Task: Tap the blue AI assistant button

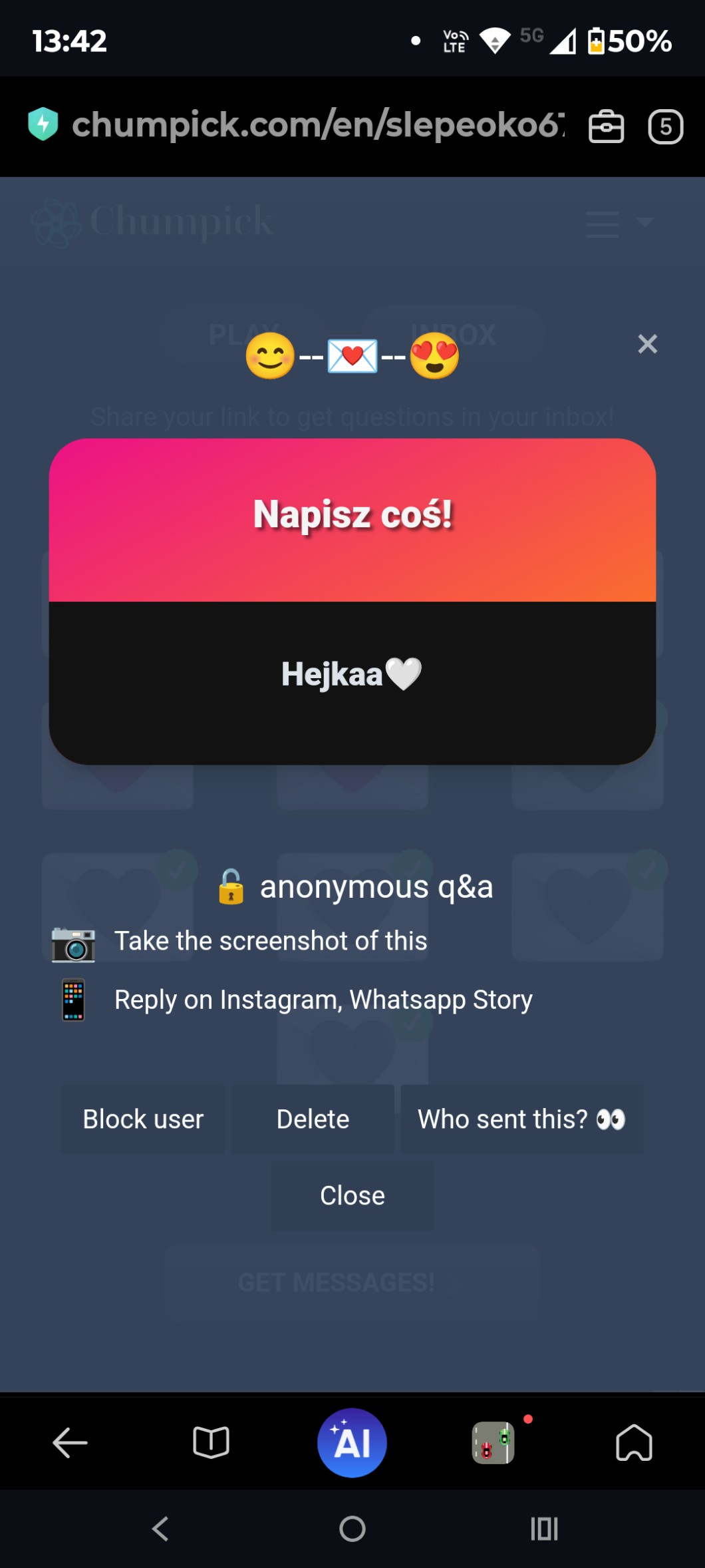Action: [352, 1442]
